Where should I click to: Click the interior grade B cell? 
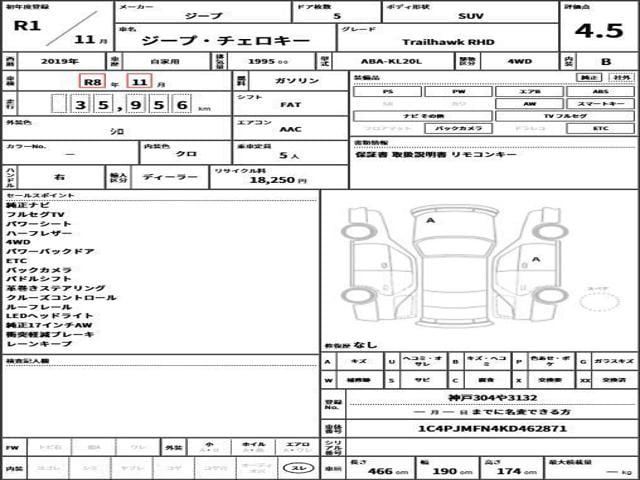[x=606, y=59]
